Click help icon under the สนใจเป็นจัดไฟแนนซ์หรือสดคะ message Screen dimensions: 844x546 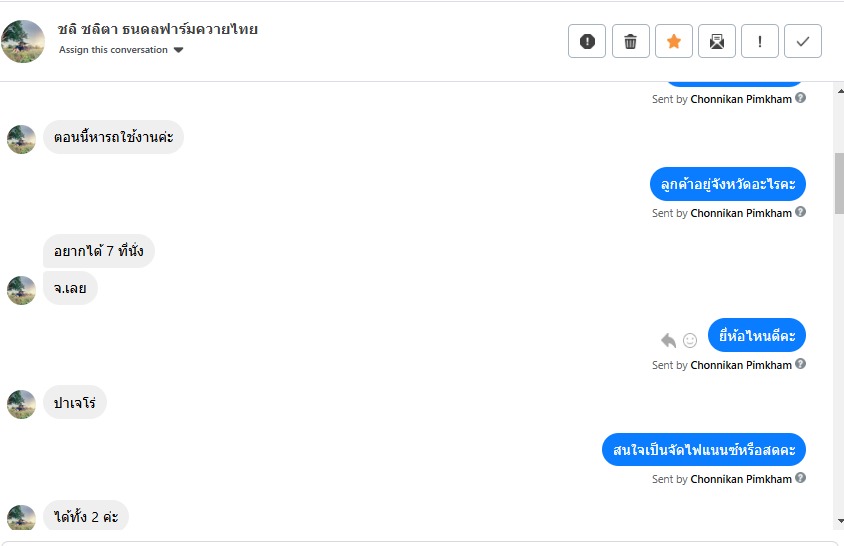(x=801, y=478)
